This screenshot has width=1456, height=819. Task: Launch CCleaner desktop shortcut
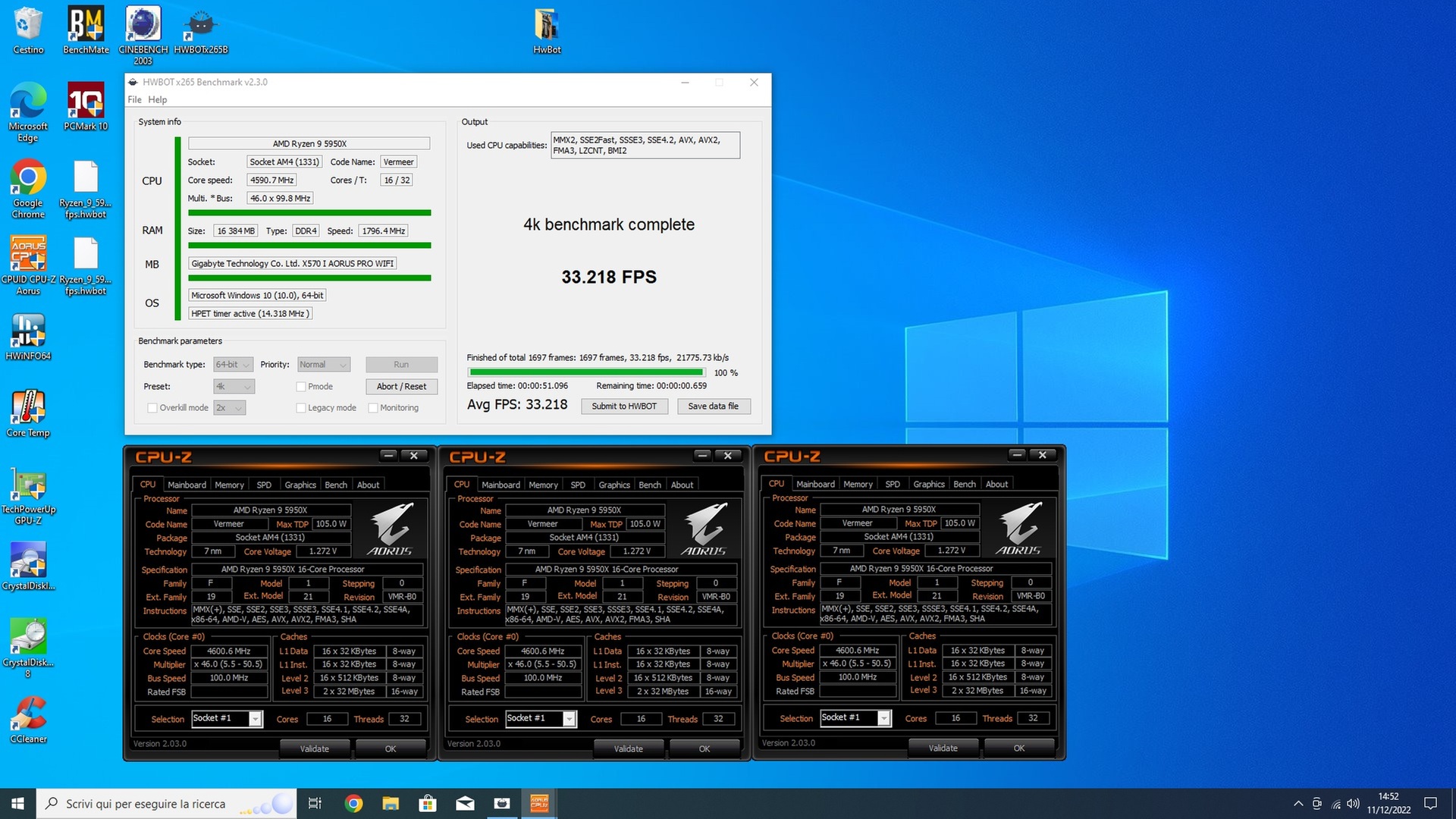click(28, 720)
